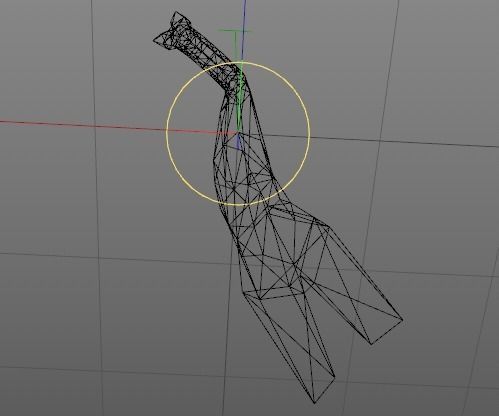Viewport: 499px width, 416px height.
Task: Click the short blue axis handle at the gizmo center
Action: pyautogui.click(x=238, y=141)
